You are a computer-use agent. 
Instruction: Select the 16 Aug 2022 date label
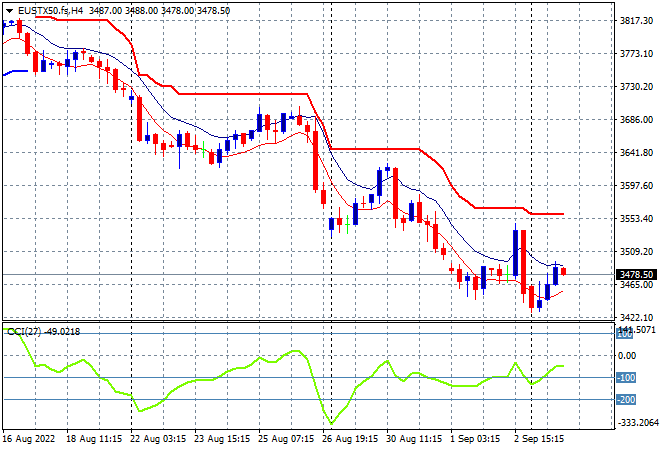click(29, 439)
